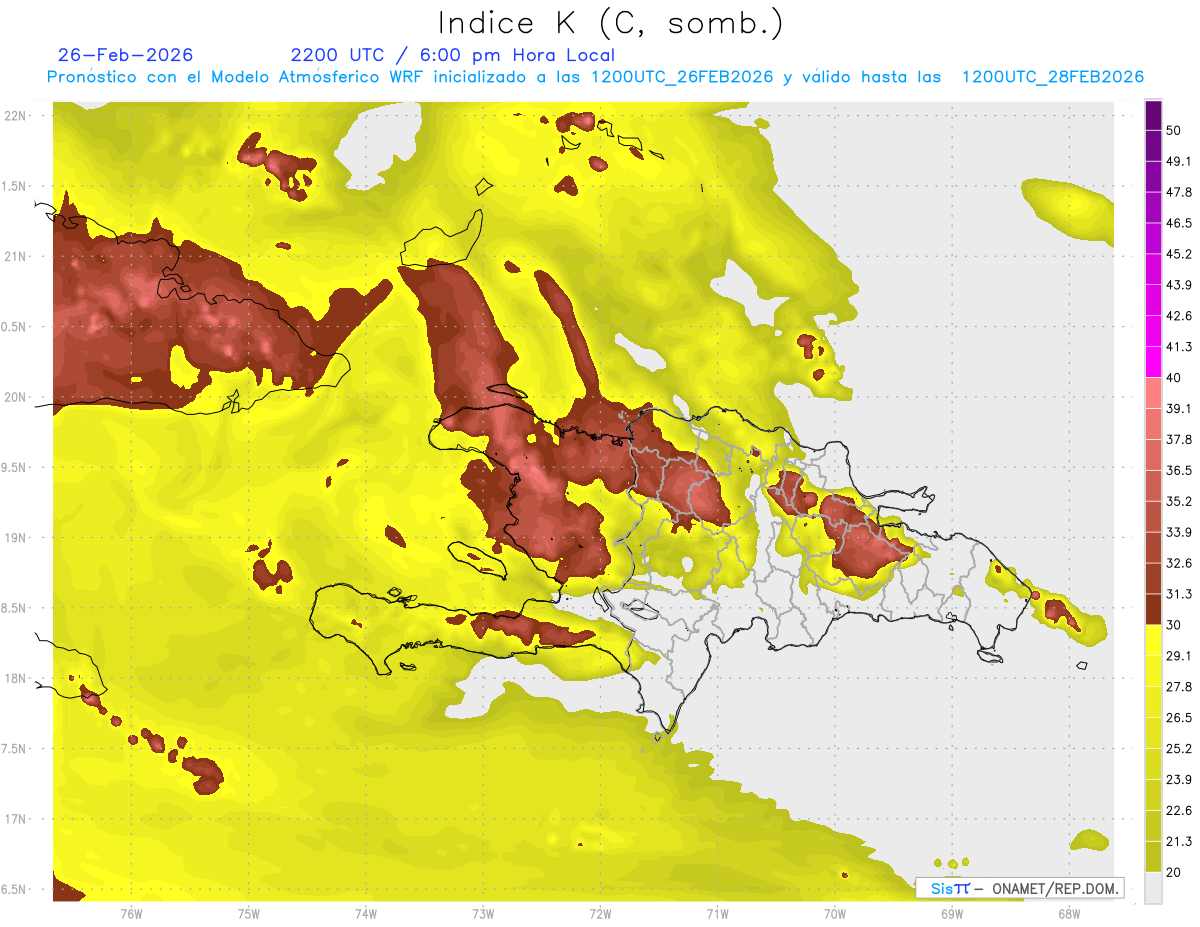Click the colour bar value 33.9
The width and height of the screenshot is (1200, 927).
click(x=1180, y=532)
